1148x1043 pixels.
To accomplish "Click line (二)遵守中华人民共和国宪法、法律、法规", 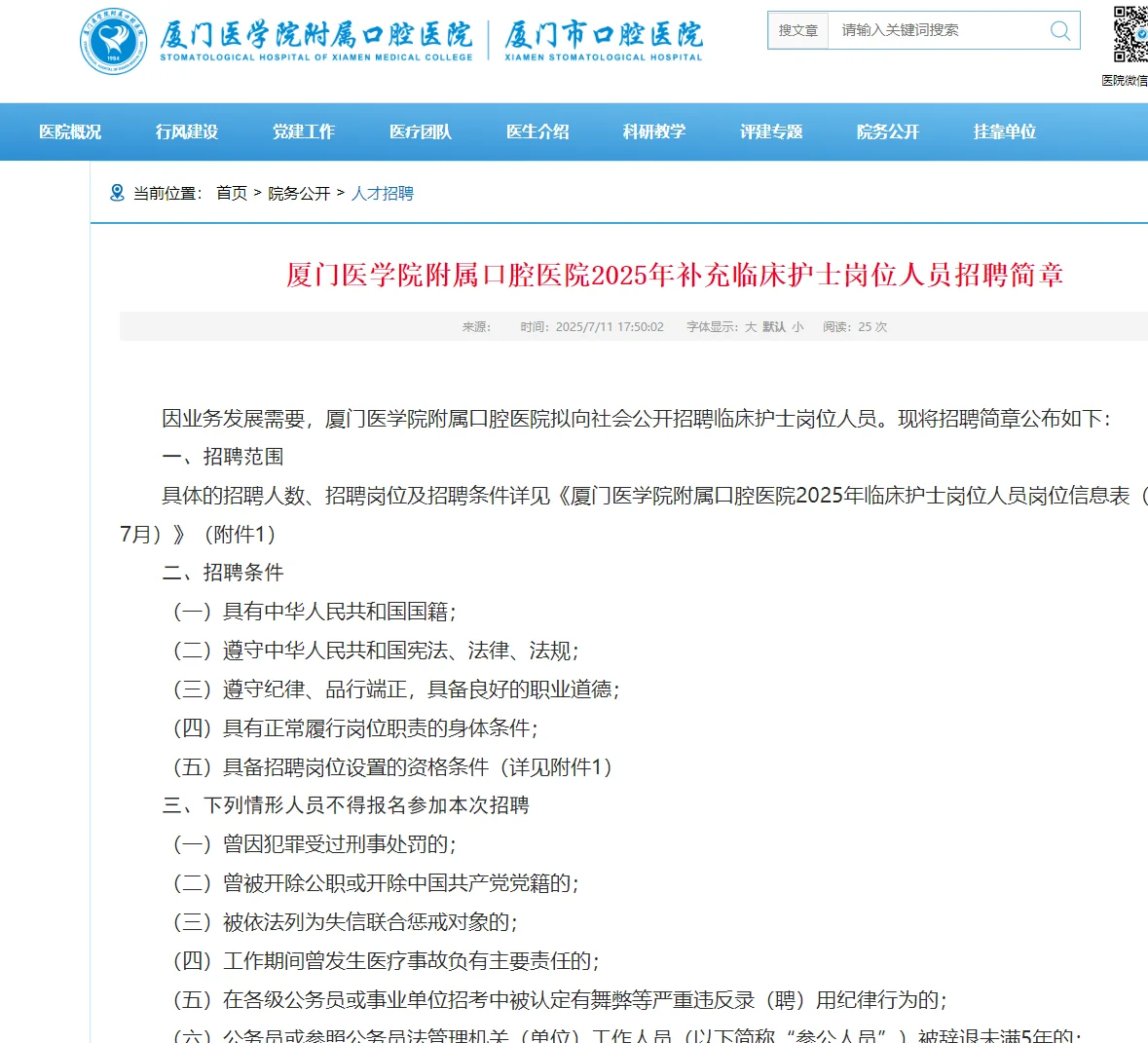I will (376, 651).
